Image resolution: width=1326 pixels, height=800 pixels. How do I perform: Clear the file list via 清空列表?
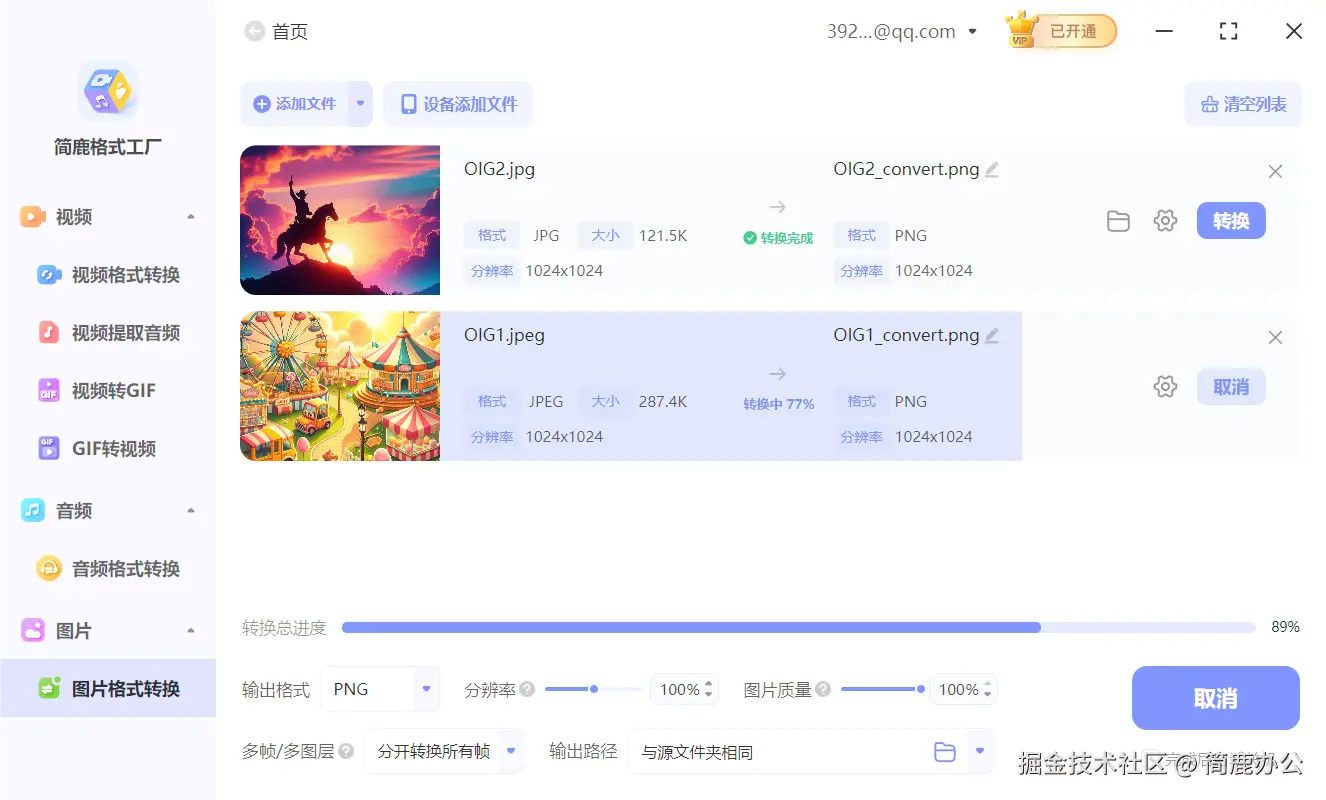(1243, 103)
